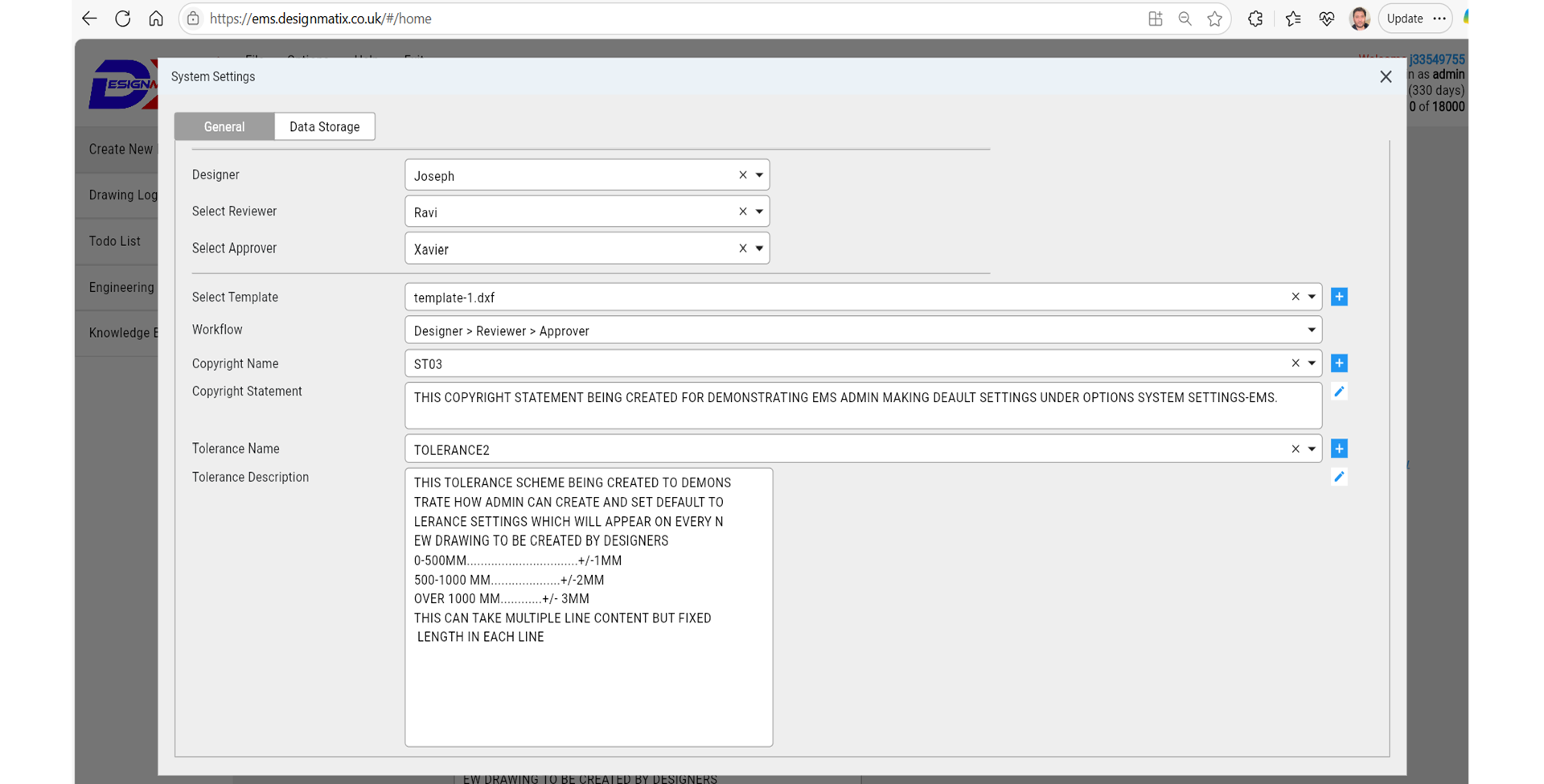Click the browser Update button
The image size is (1544, 784).
tap(1405, 18)
